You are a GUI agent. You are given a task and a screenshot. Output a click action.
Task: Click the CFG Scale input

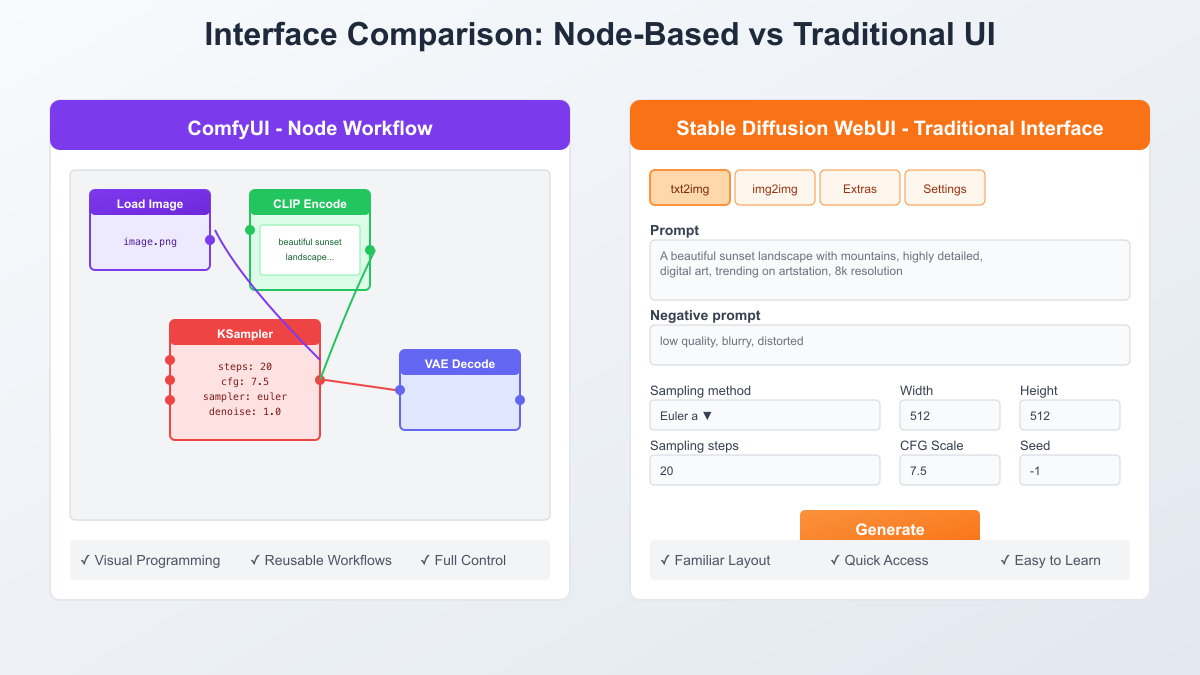(x=950, y=470)
